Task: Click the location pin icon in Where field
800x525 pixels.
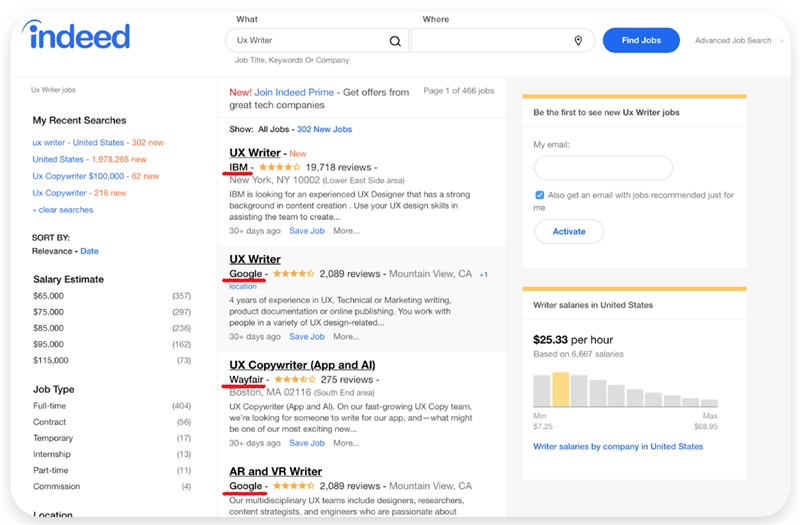Action: 578,41
